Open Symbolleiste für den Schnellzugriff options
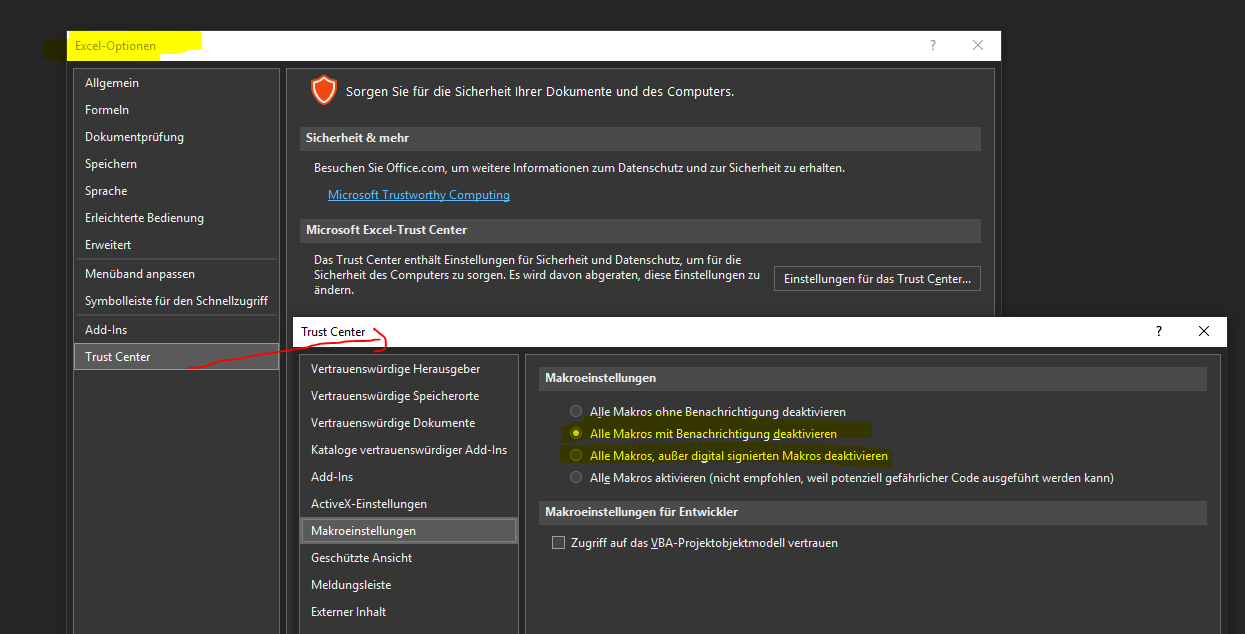 pos(176,301)
